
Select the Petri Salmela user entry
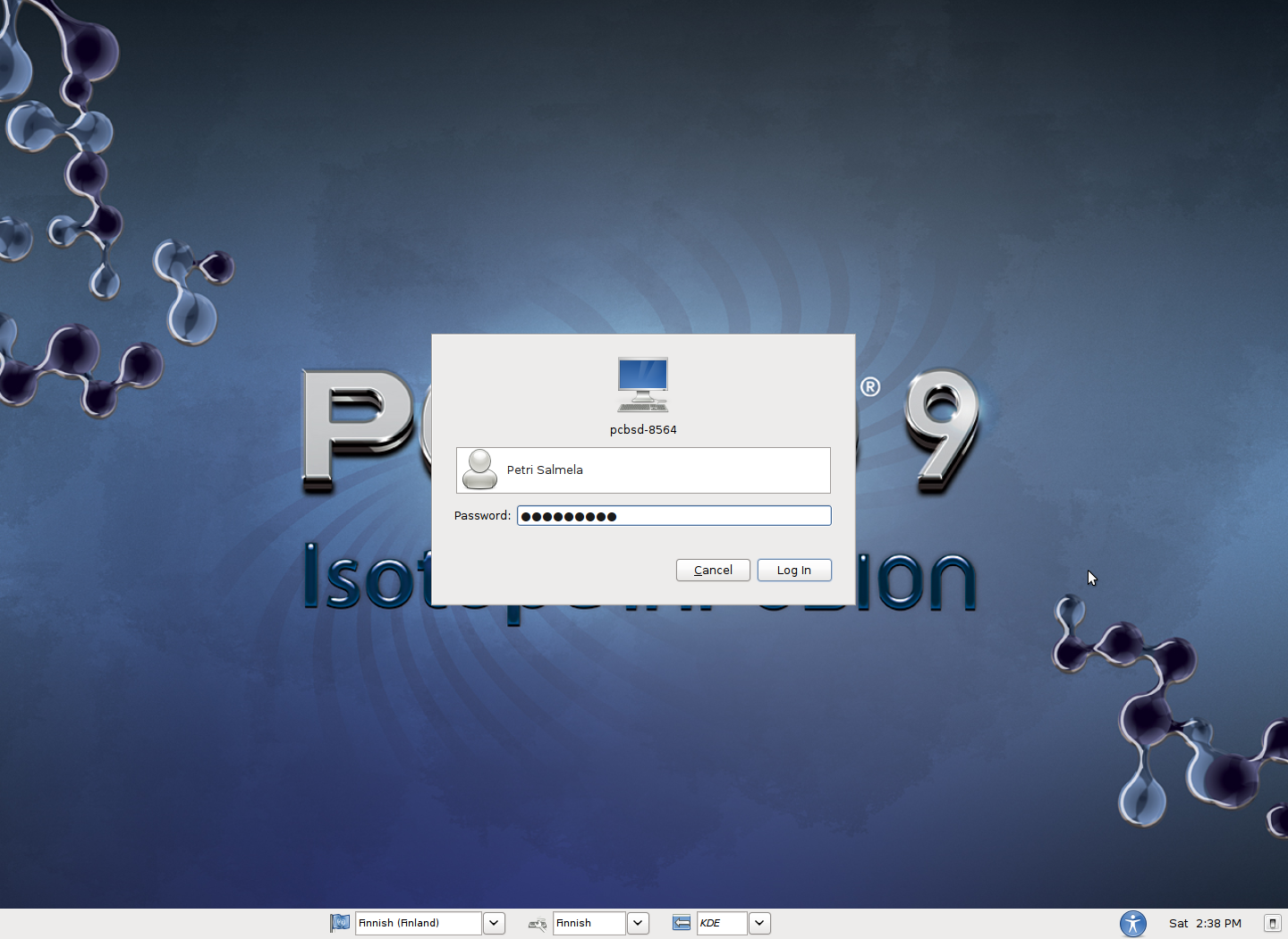[643, 470]
